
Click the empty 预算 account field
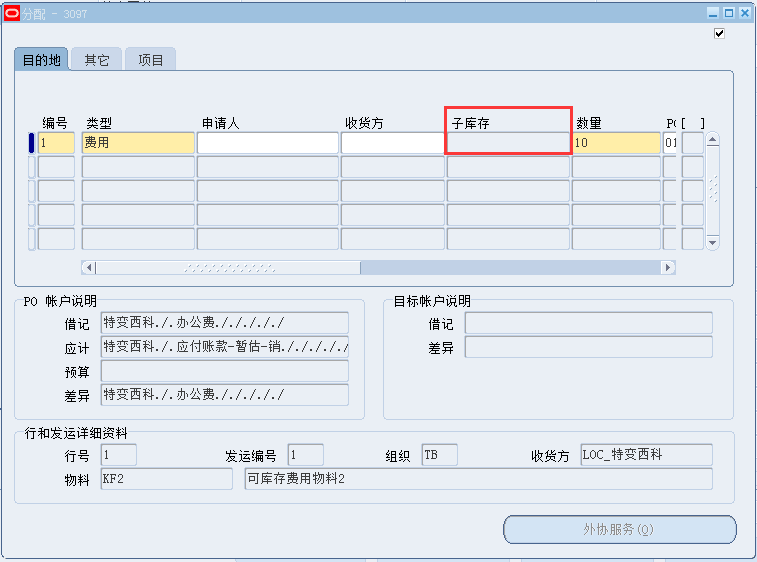(x=224, y=371)
